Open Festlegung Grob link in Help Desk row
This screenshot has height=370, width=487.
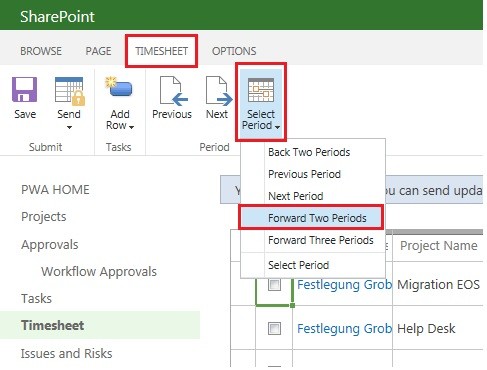[x=344, y=329]
